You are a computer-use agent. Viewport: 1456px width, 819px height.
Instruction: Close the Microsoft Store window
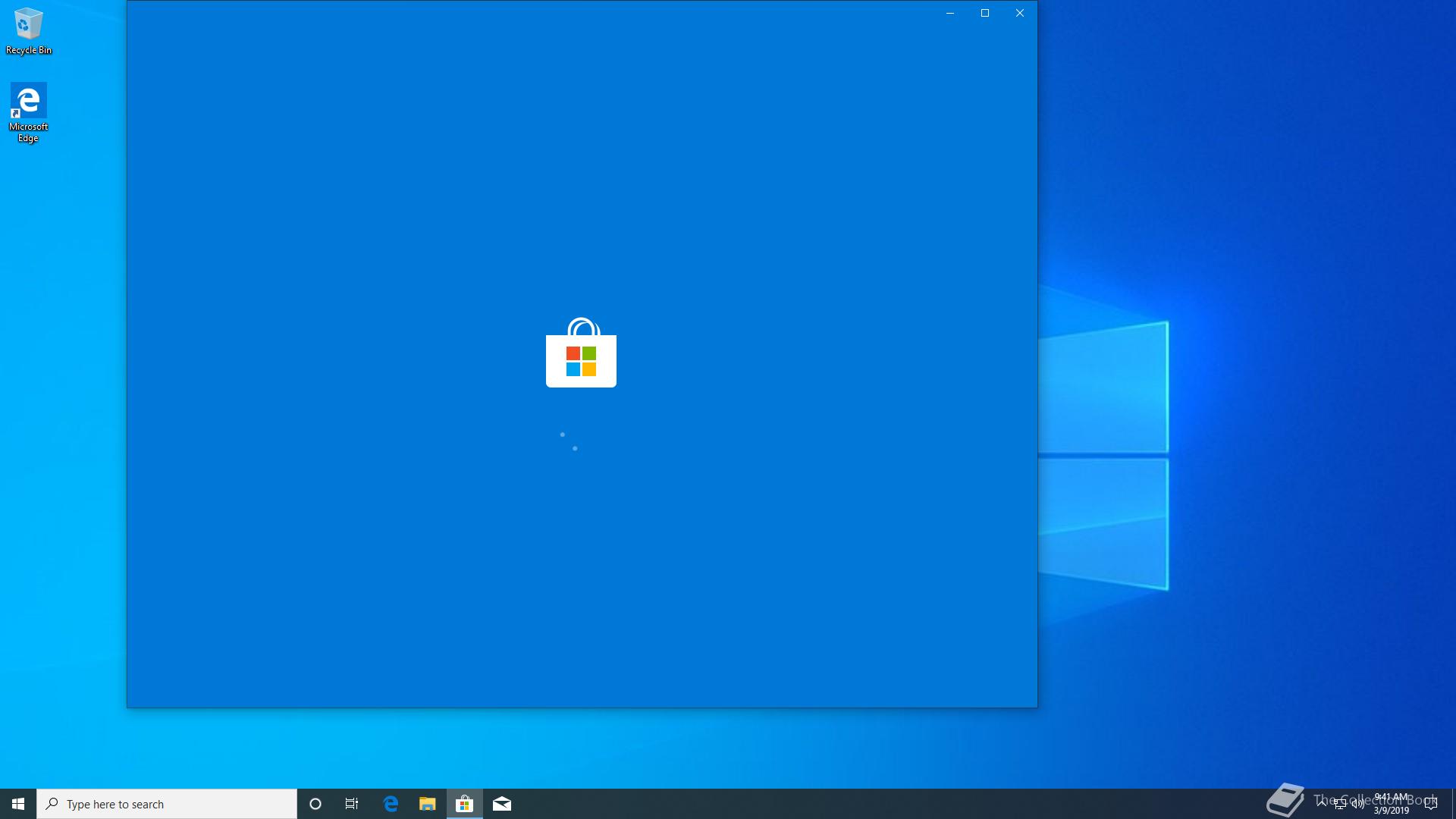(1020, 13)
